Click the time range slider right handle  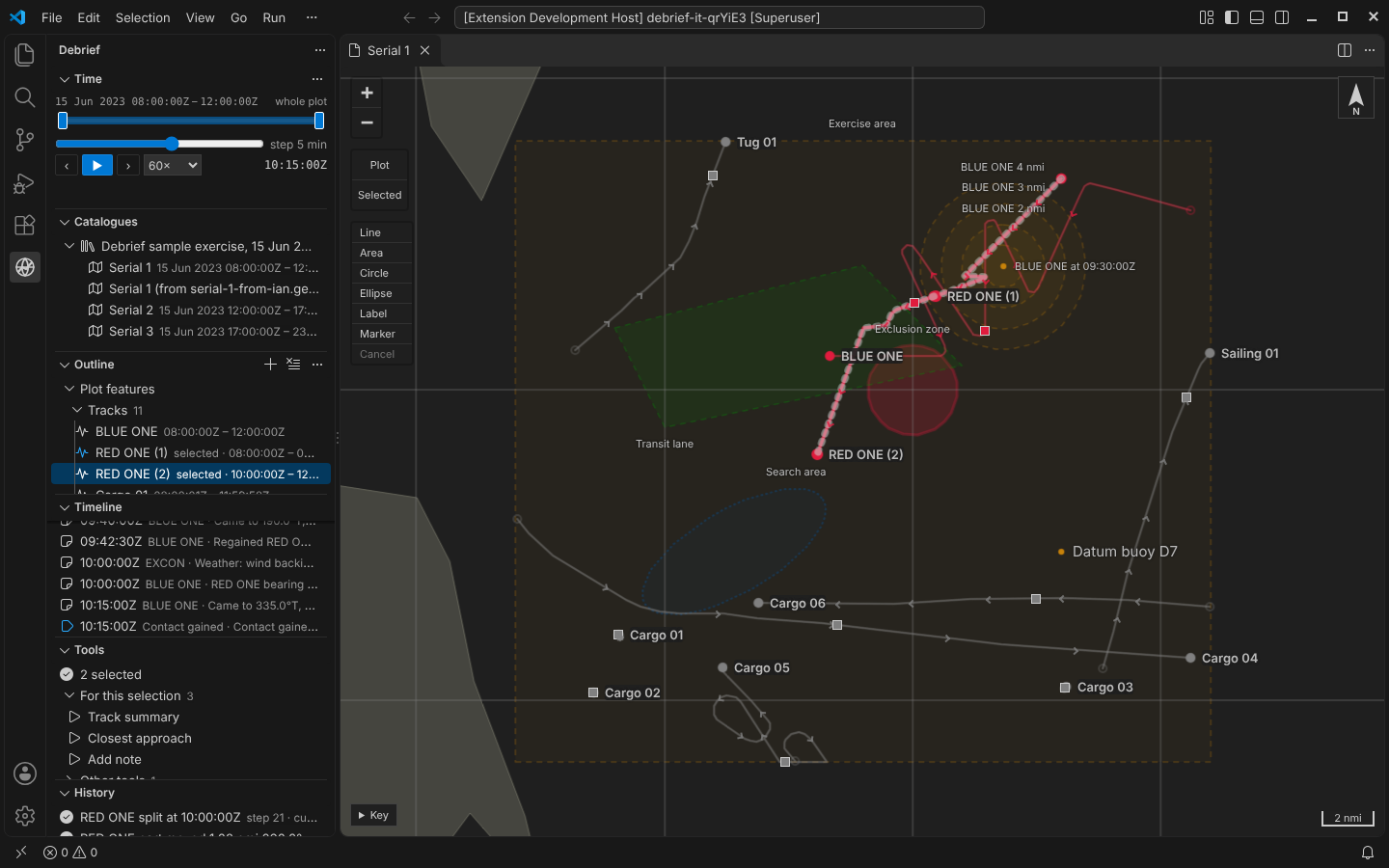pyautogui.click(x=319, y=121)
